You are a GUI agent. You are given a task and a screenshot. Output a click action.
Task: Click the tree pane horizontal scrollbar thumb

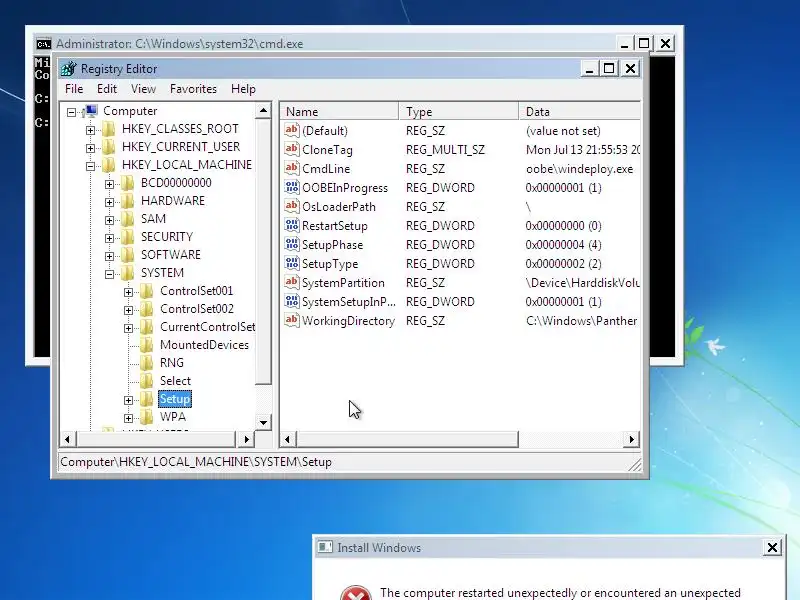click(x=156, y=439)
